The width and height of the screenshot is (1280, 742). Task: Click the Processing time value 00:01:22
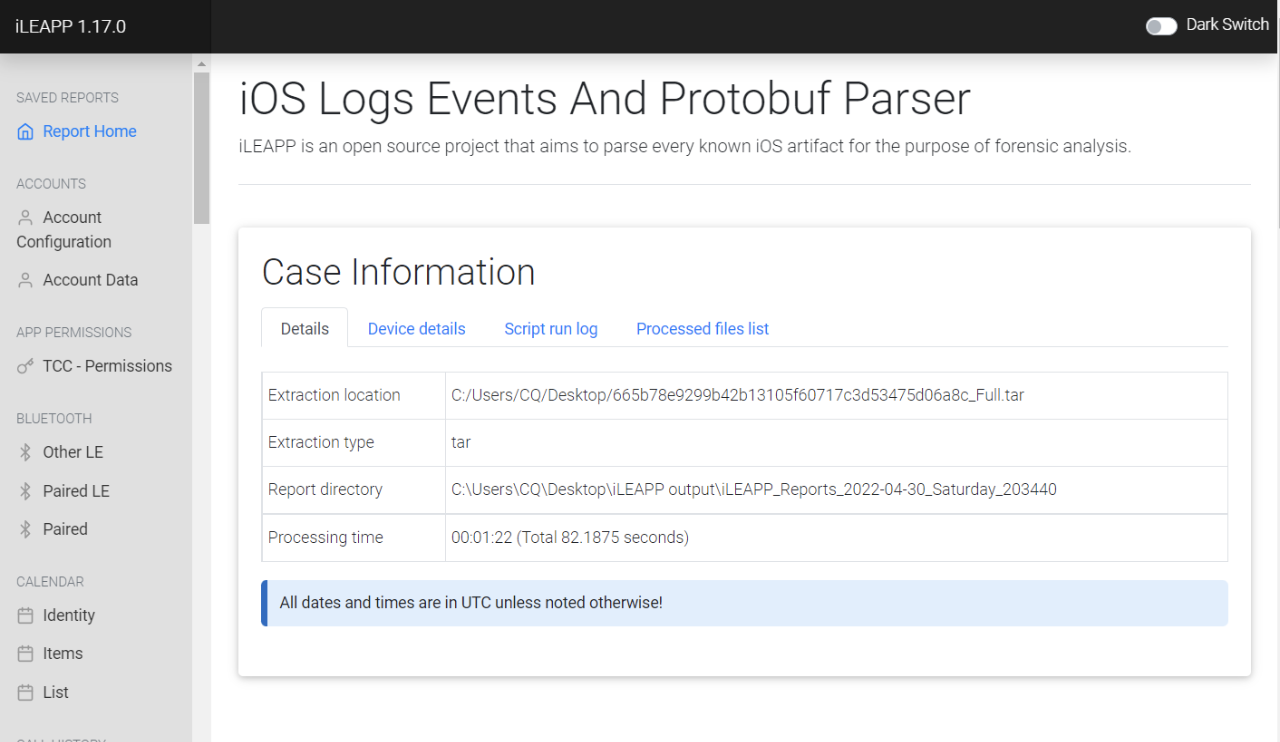pos(570,537)
